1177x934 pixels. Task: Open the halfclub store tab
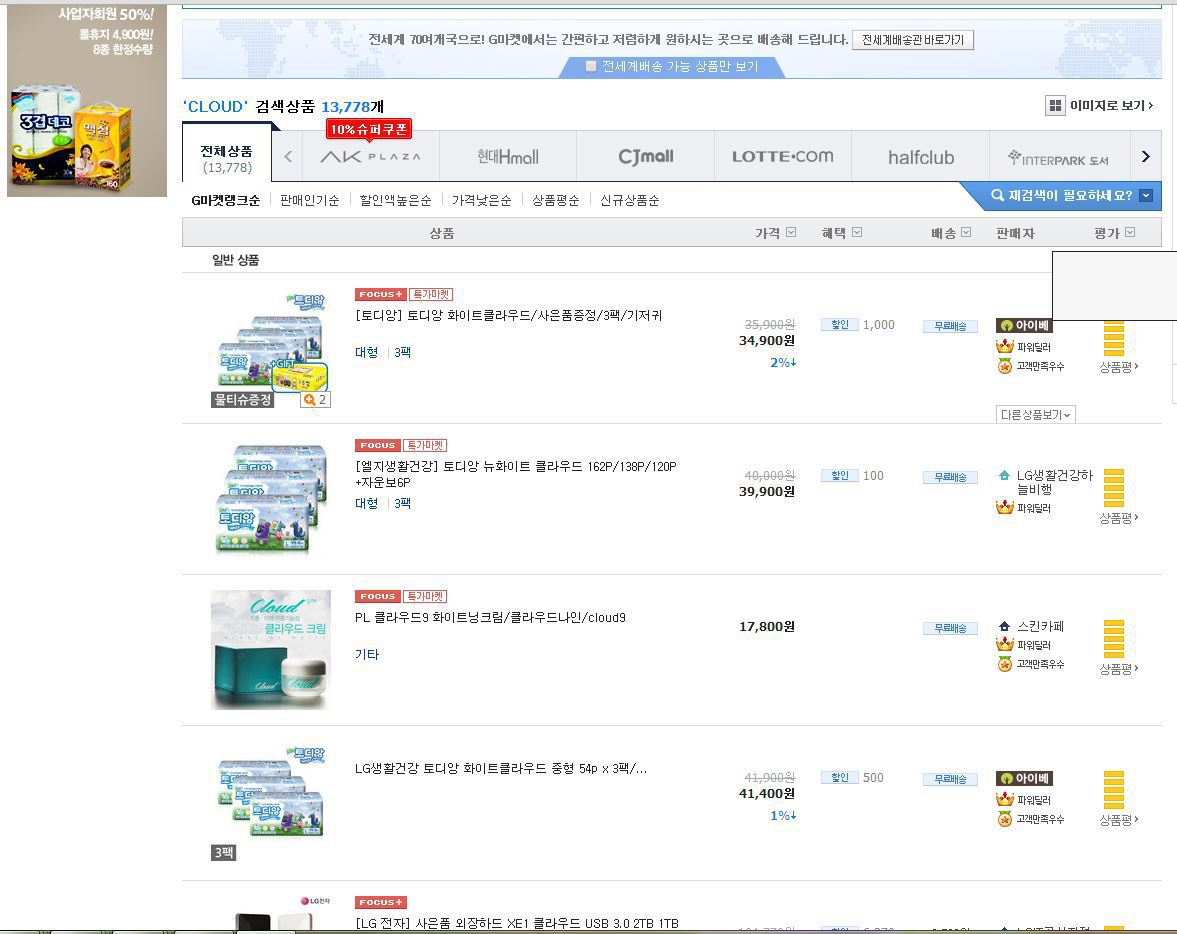coord(921,157)
